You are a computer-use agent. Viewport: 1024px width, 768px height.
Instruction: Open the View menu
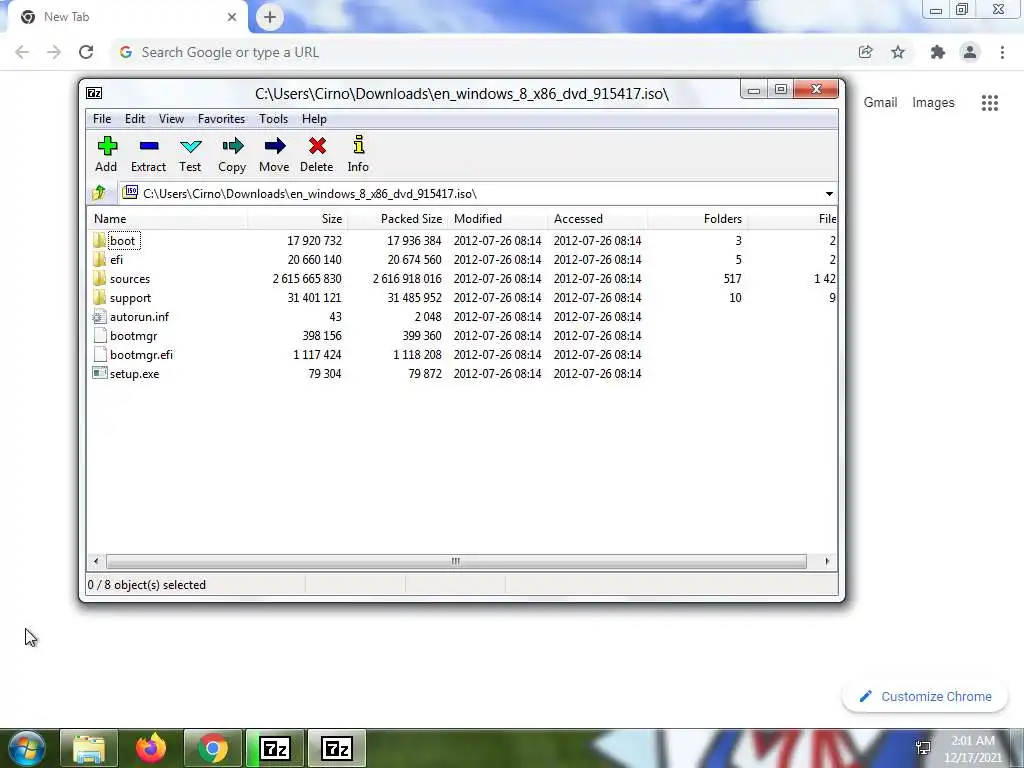coord(171,119)
